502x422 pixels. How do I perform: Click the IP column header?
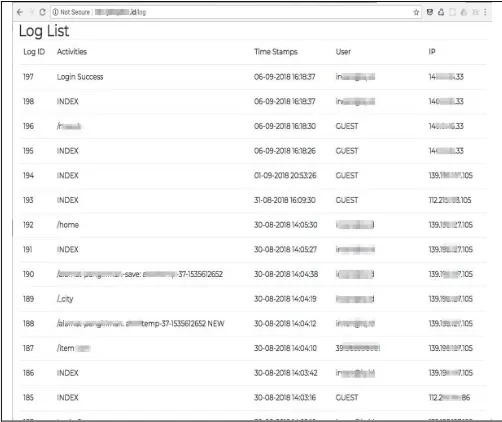(x=432, y=52)
